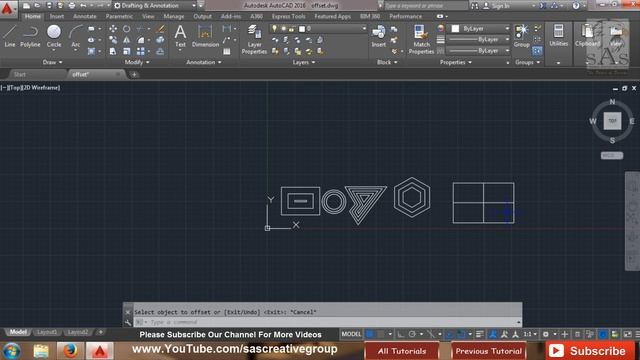
Task: Open the Drafting & Annotation workspace dropdown
Action: click(x=155, y=6)
